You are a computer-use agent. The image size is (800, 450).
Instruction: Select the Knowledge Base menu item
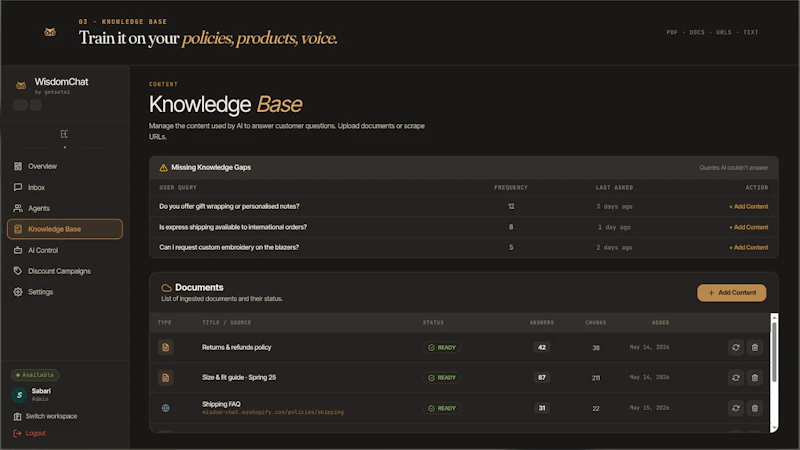[x=65, y=229]
